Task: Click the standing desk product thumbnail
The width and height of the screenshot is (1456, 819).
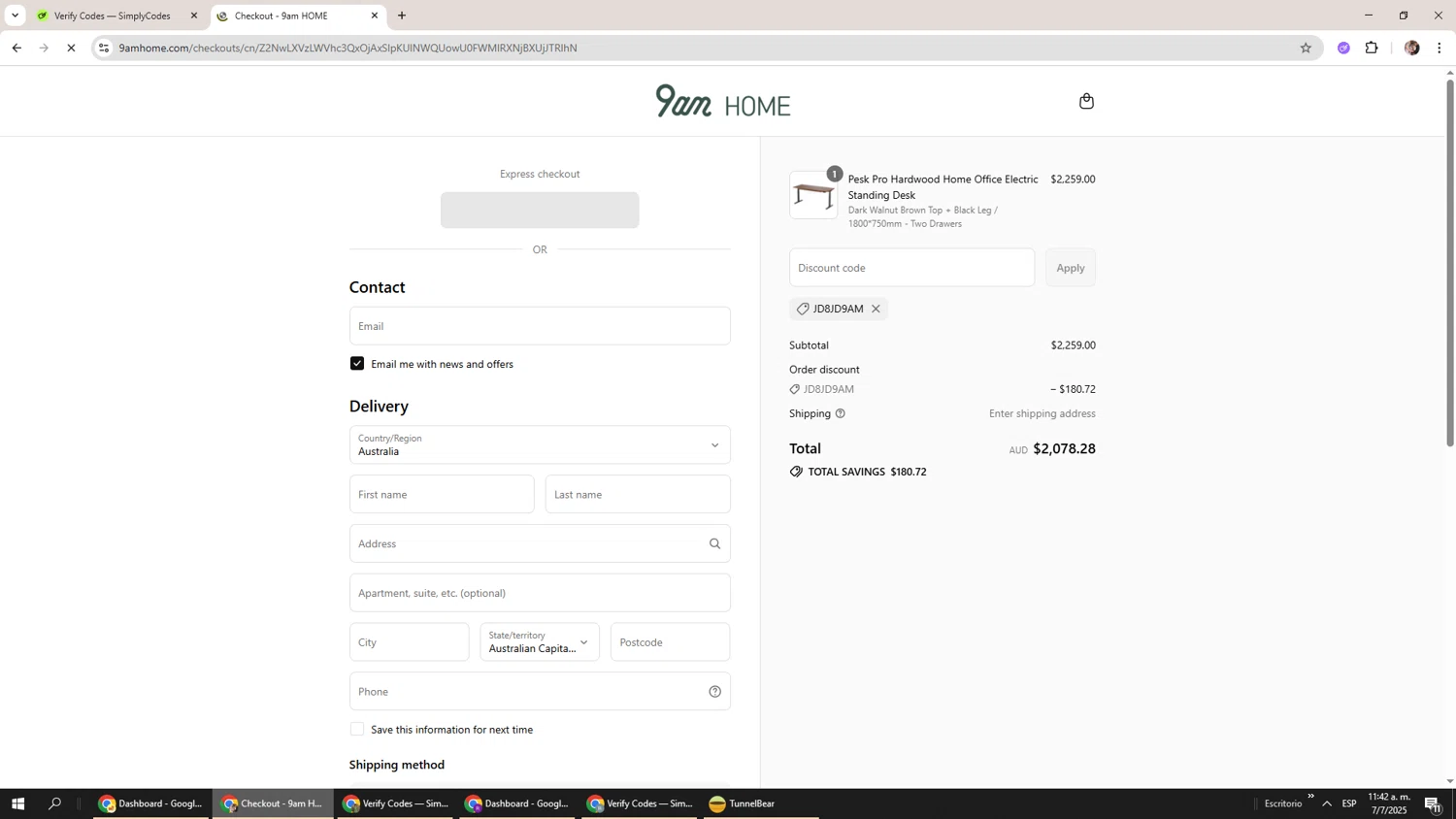Action: tap(813, 195)
